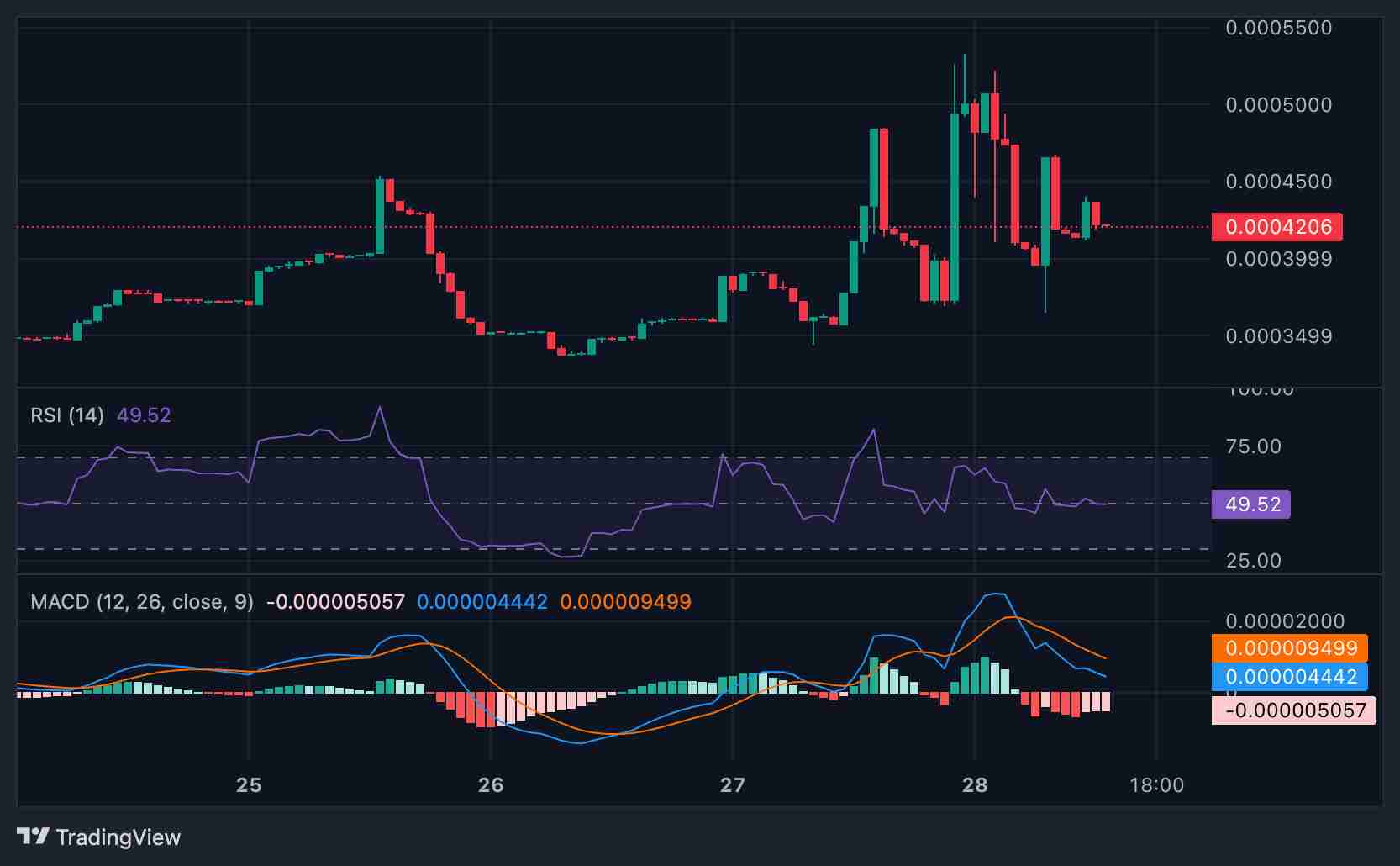Select the orange MACD signal badge 0.000009499
This screenshot has height=866, width=1400.
[x=1290, y=648]
